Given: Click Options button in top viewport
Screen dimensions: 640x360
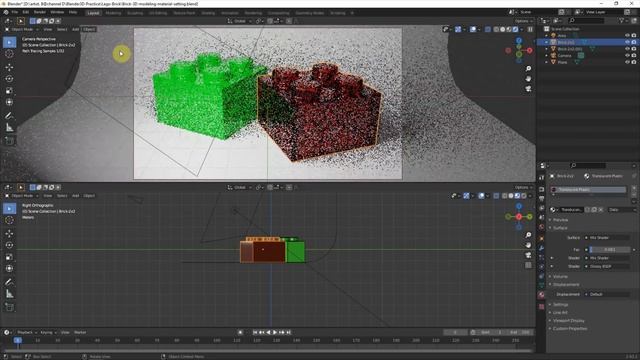Looking at the screenshot, I should tap(523, 21).
